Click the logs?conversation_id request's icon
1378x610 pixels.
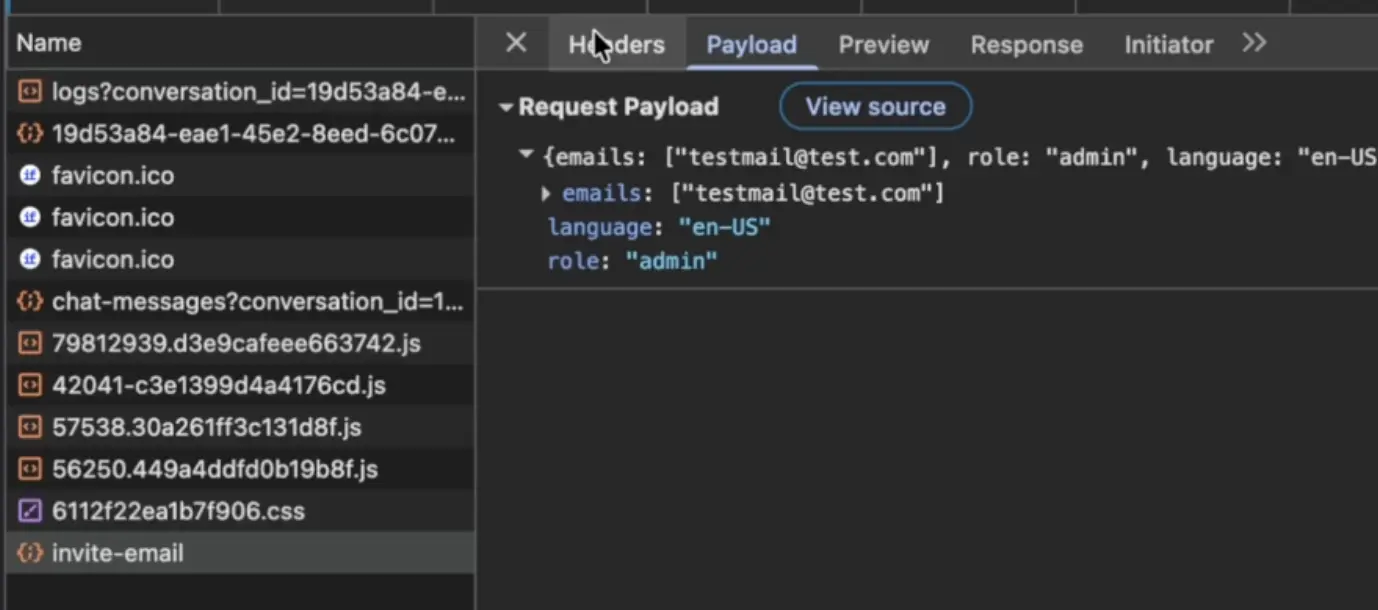(x=31, y=92)
